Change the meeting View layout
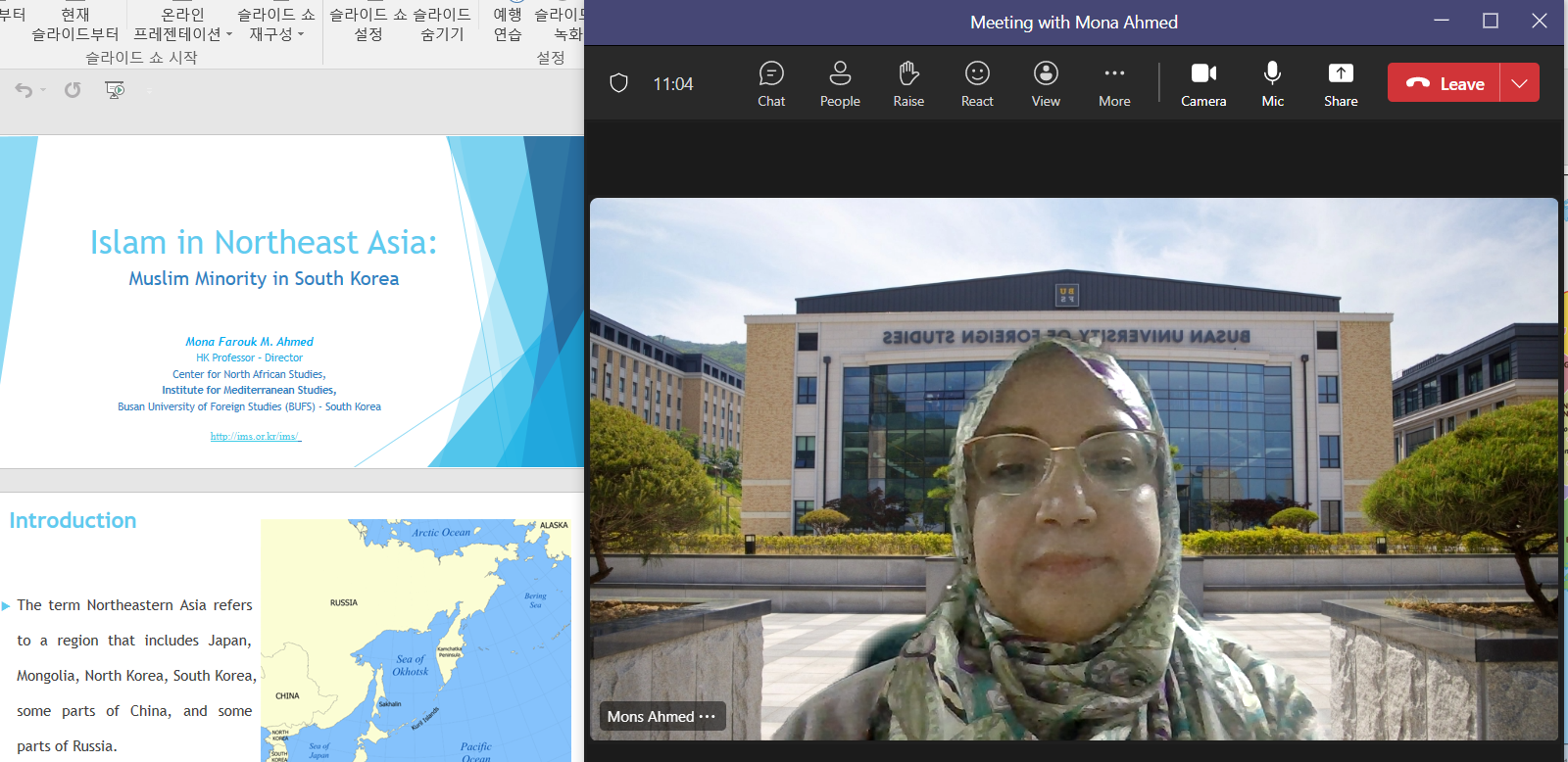Screen dimensions: 1568x762 coord(1046,84)
